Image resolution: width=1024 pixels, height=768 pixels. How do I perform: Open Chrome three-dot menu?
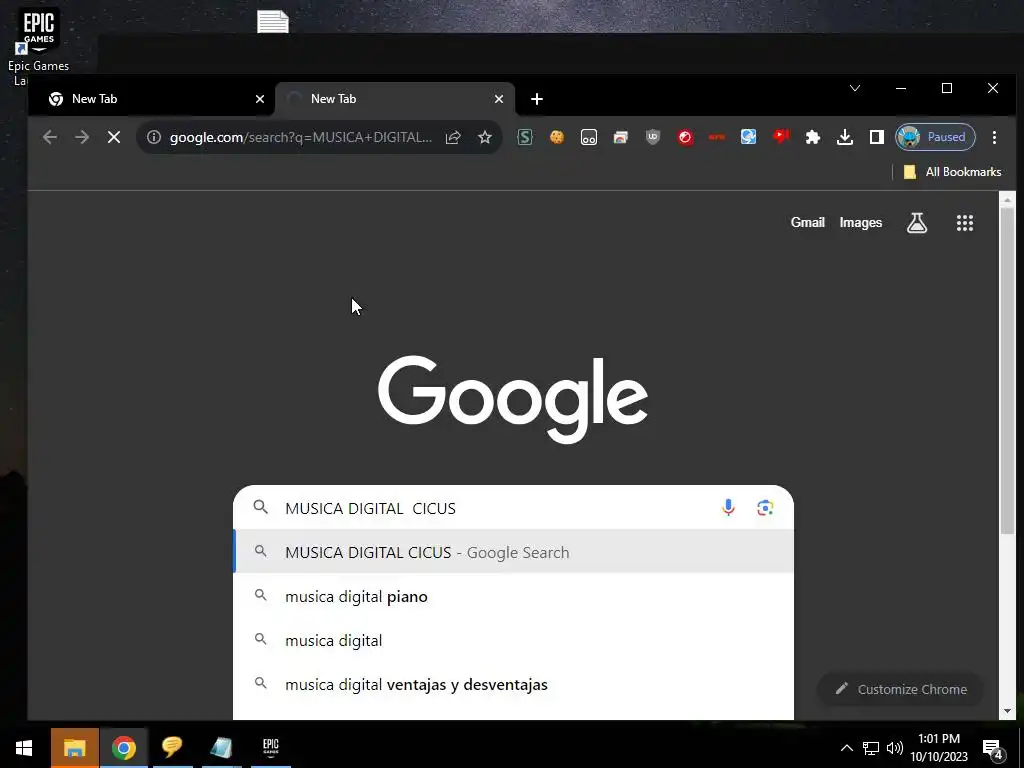click(994, 137)
